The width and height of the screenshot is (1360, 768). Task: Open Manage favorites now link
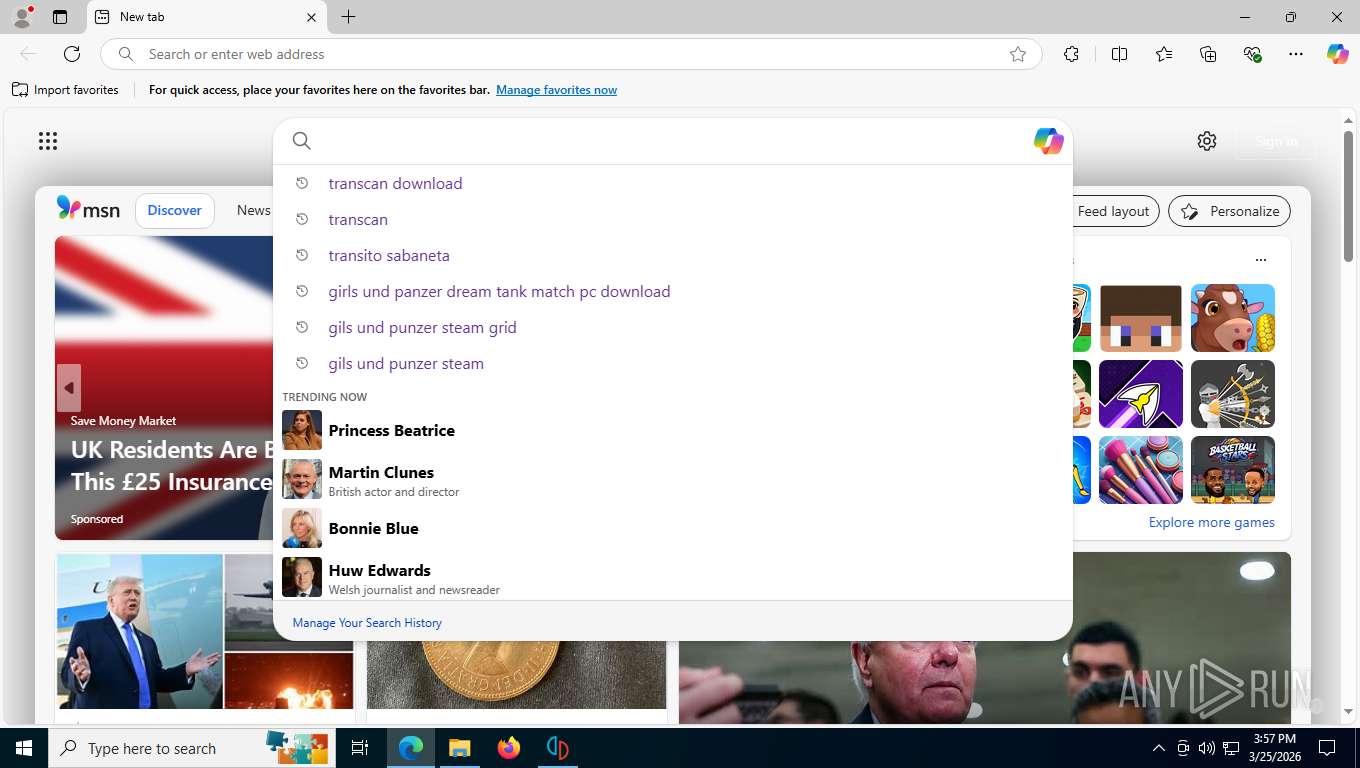[x=556, y=90]
